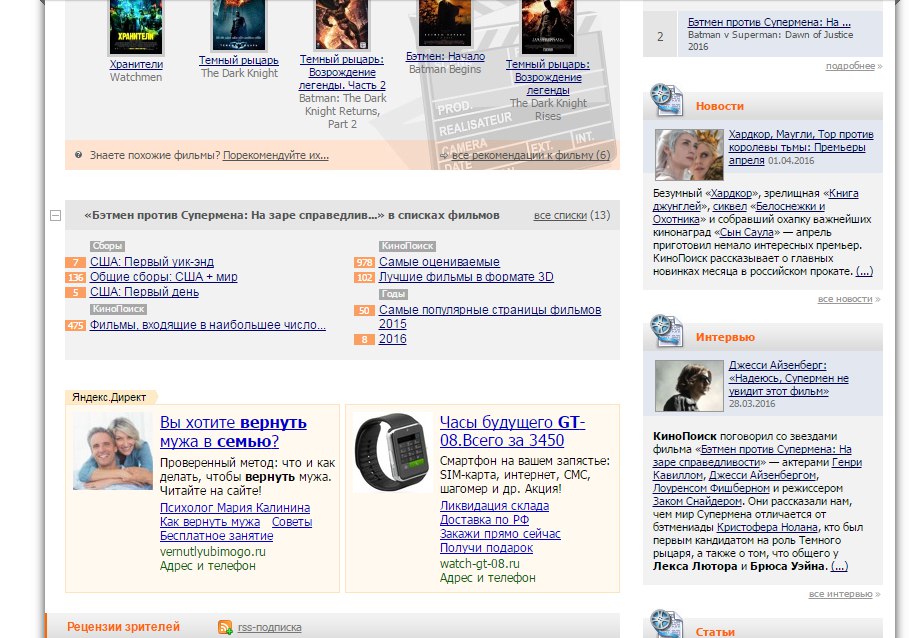
Task: Open Как вернуть мужа ad link
Action: (210, 522)
